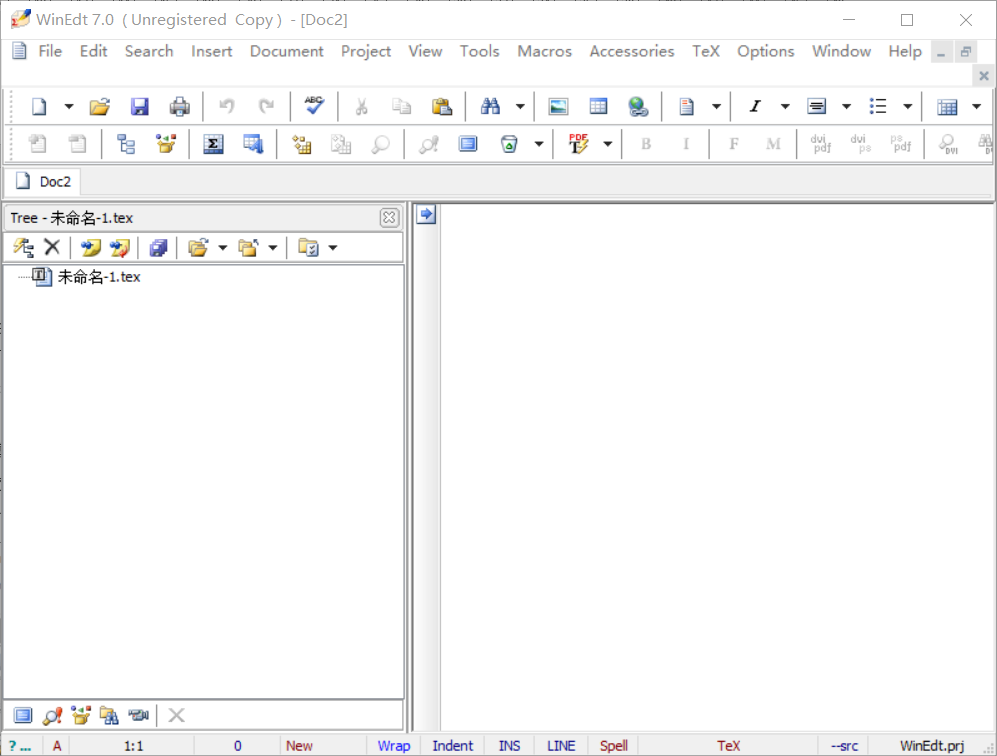Image resolution: width=997 pixels, height=756 pixels.
Task: Insert a picture using image icon
Action: [558, 106]
